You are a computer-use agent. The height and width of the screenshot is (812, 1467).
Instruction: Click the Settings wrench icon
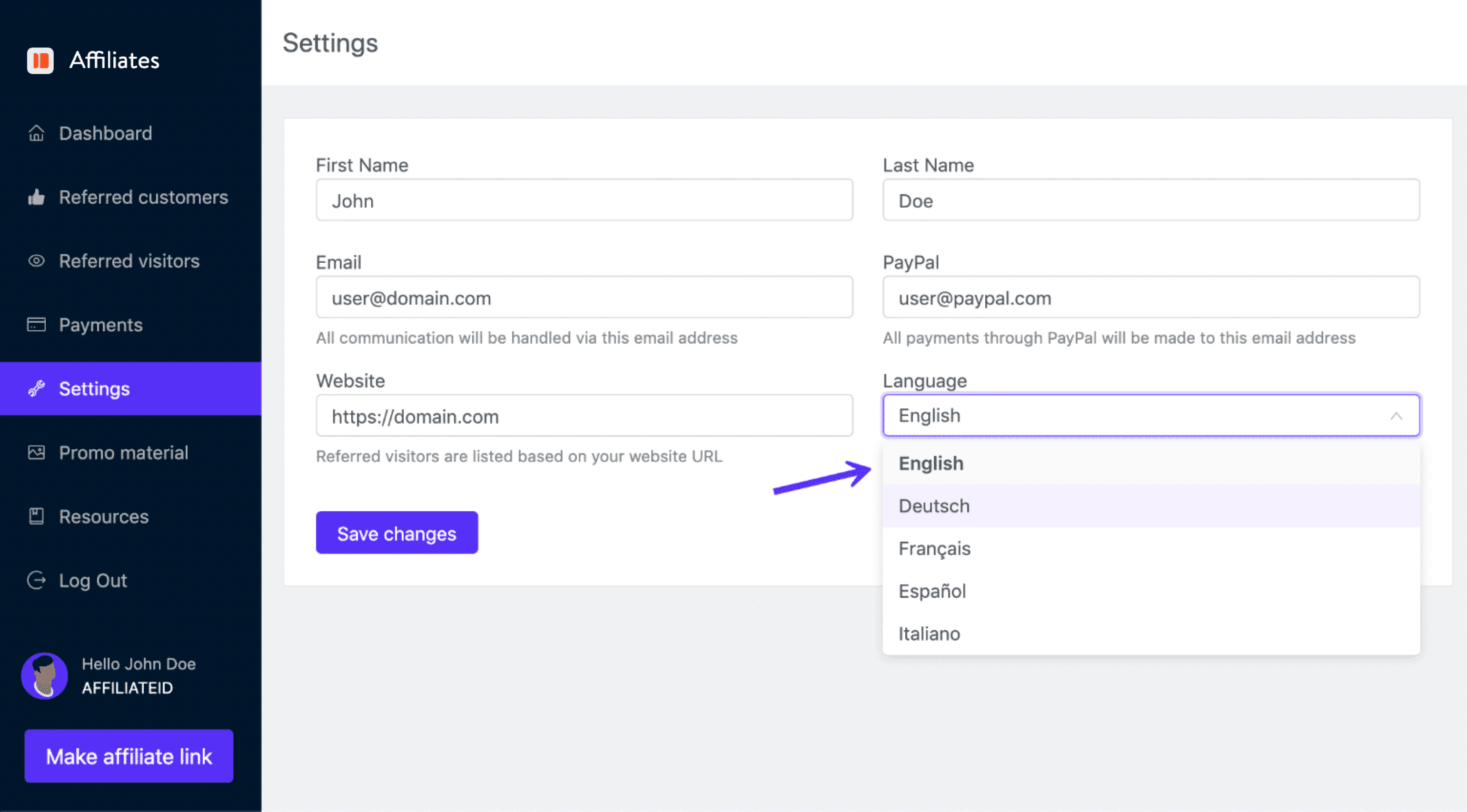coord(37,388)
